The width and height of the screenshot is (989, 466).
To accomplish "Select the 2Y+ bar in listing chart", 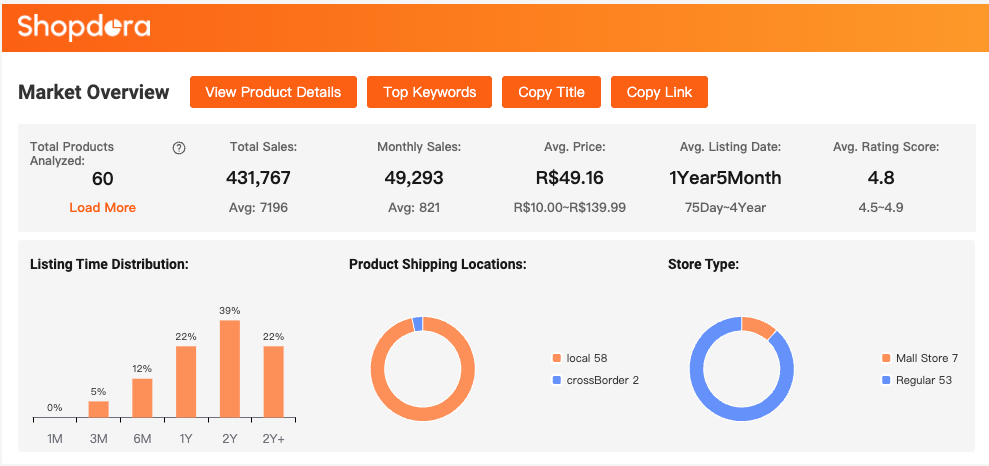I will tap(273, 381).
